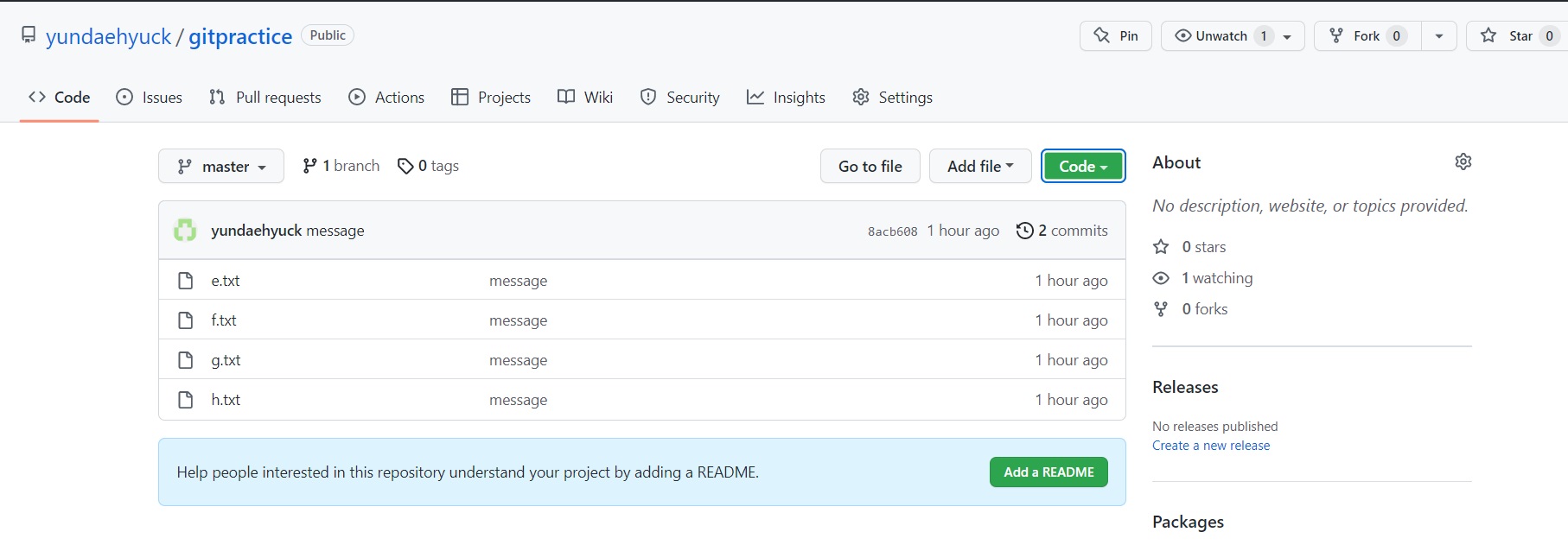Open the Projects tab
The height and width of the screenshot is (551, 1568).
[491, 98]
